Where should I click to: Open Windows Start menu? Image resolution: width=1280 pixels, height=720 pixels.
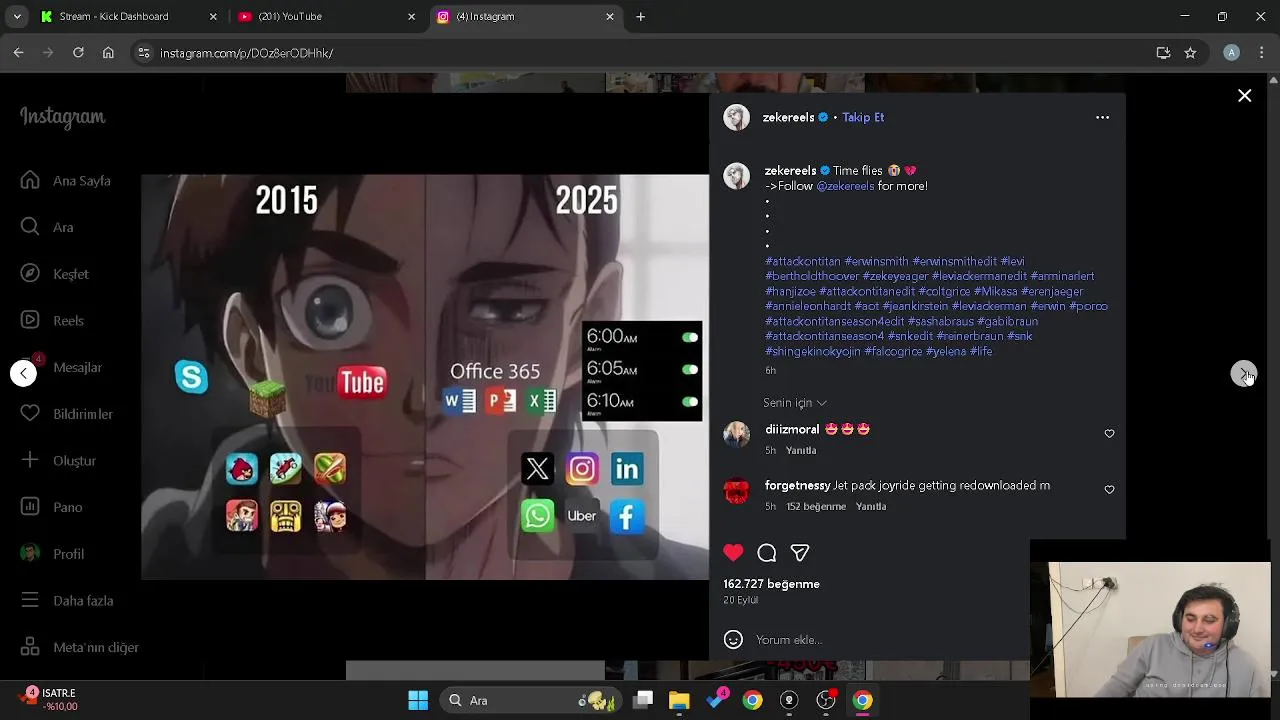[418, 700]
